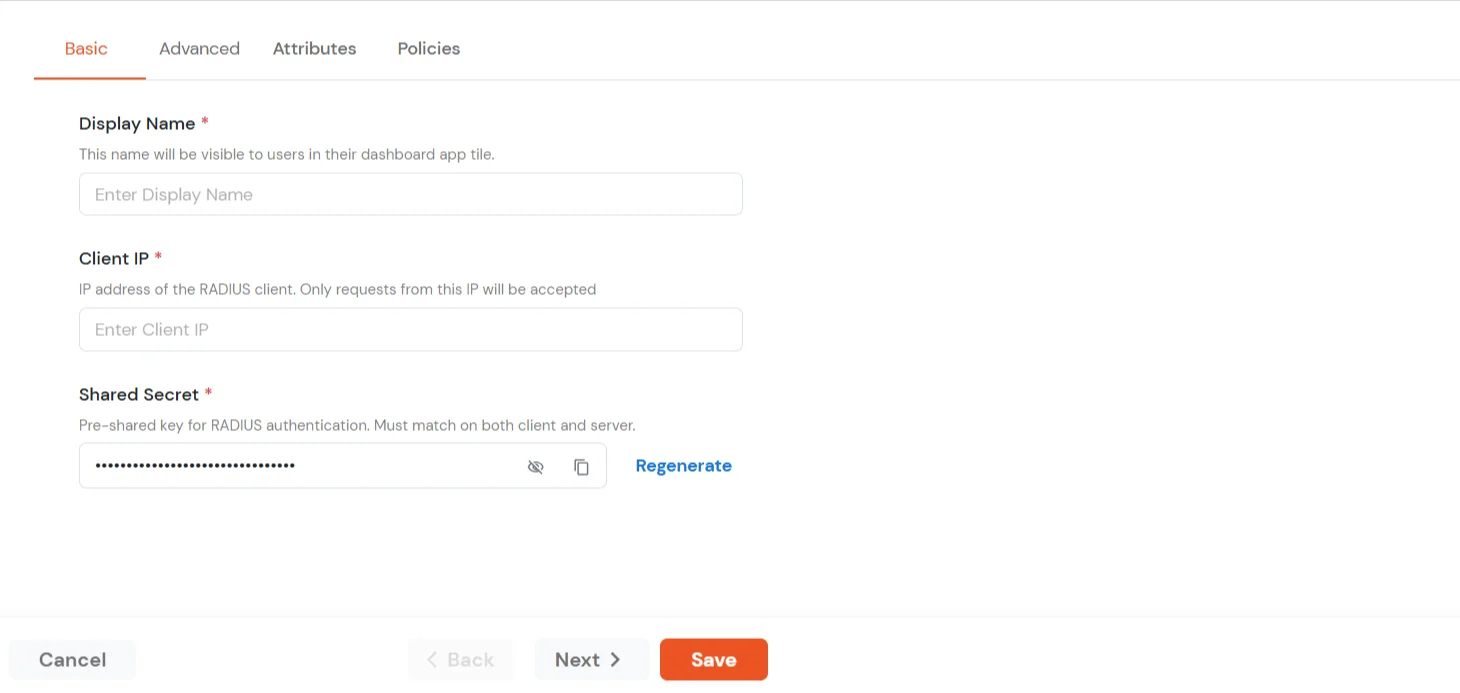Screen dimensions: 1460x693
Task: Select the Shared Secret text field
Action: click(x=300, y=465)
